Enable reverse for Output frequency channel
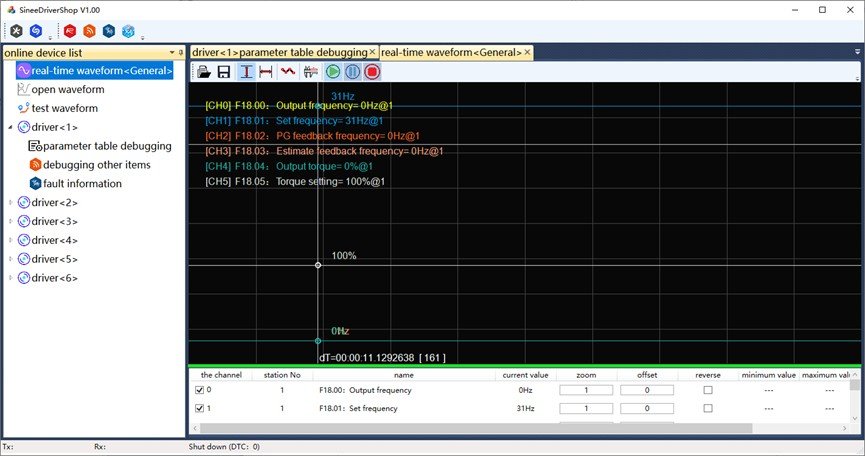Image resolution: width=865 pixels, height=456 pixels. 708,390
